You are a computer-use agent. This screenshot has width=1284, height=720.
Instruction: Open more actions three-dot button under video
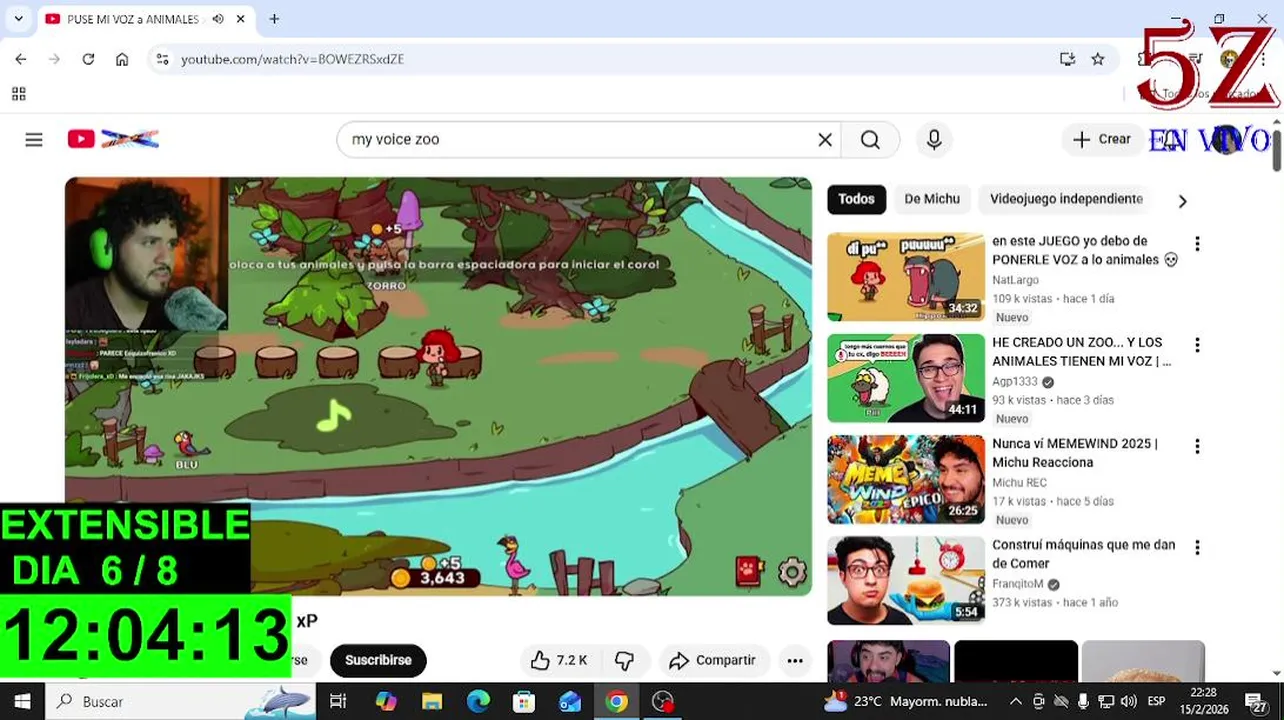point(795,661)
